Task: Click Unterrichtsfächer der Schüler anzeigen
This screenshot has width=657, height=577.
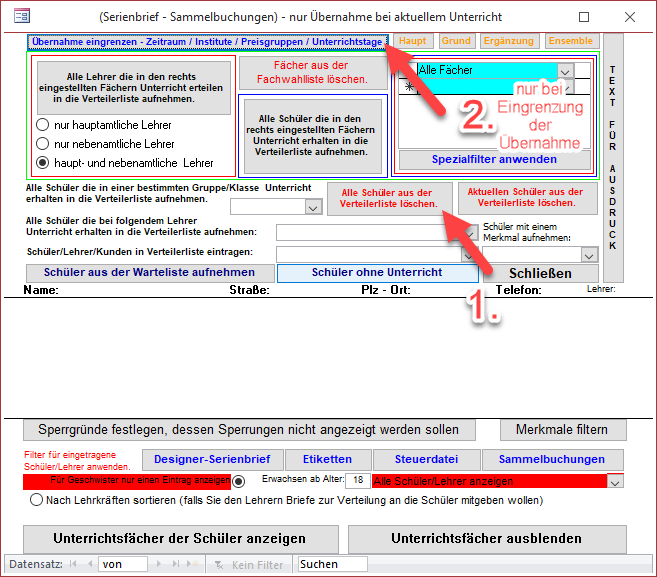Action: click(180, 539)
